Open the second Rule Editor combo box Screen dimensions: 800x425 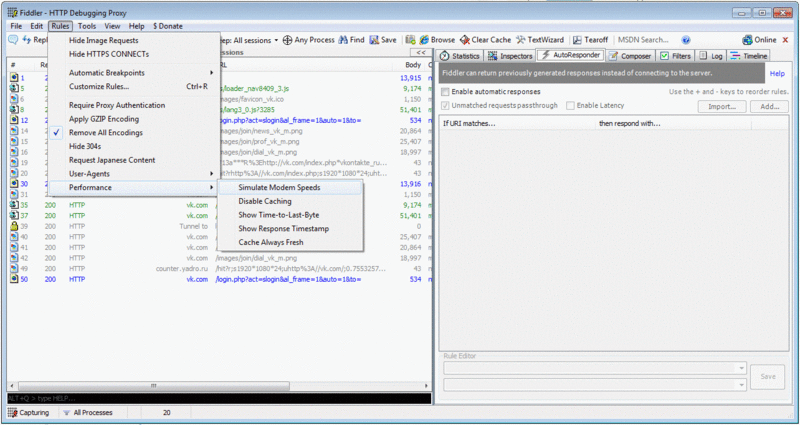point(595,384)
